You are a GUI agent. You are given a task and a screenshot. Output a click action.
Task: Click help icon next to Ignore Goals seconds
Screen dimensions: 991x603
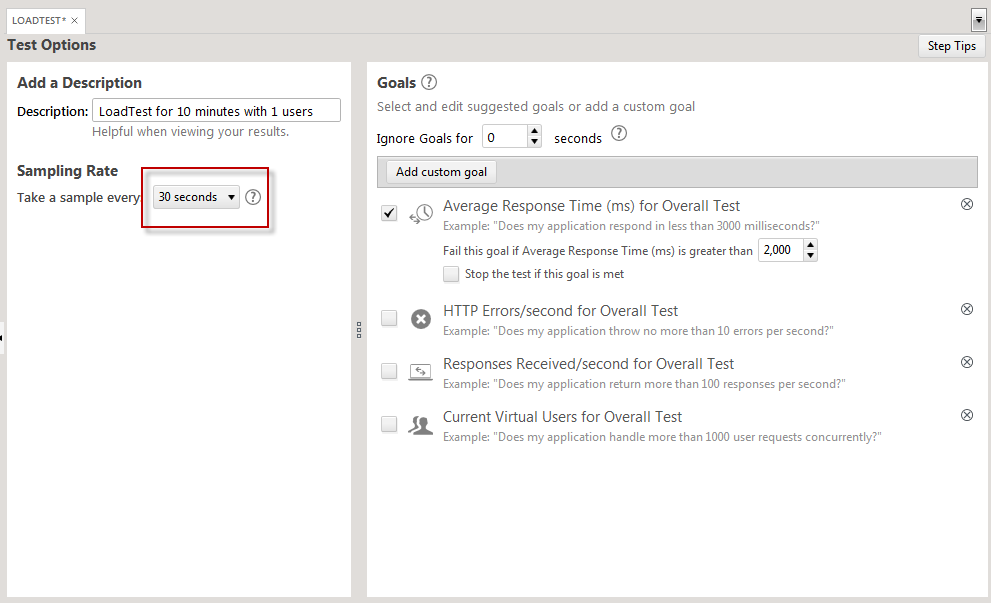pos(619,133)
